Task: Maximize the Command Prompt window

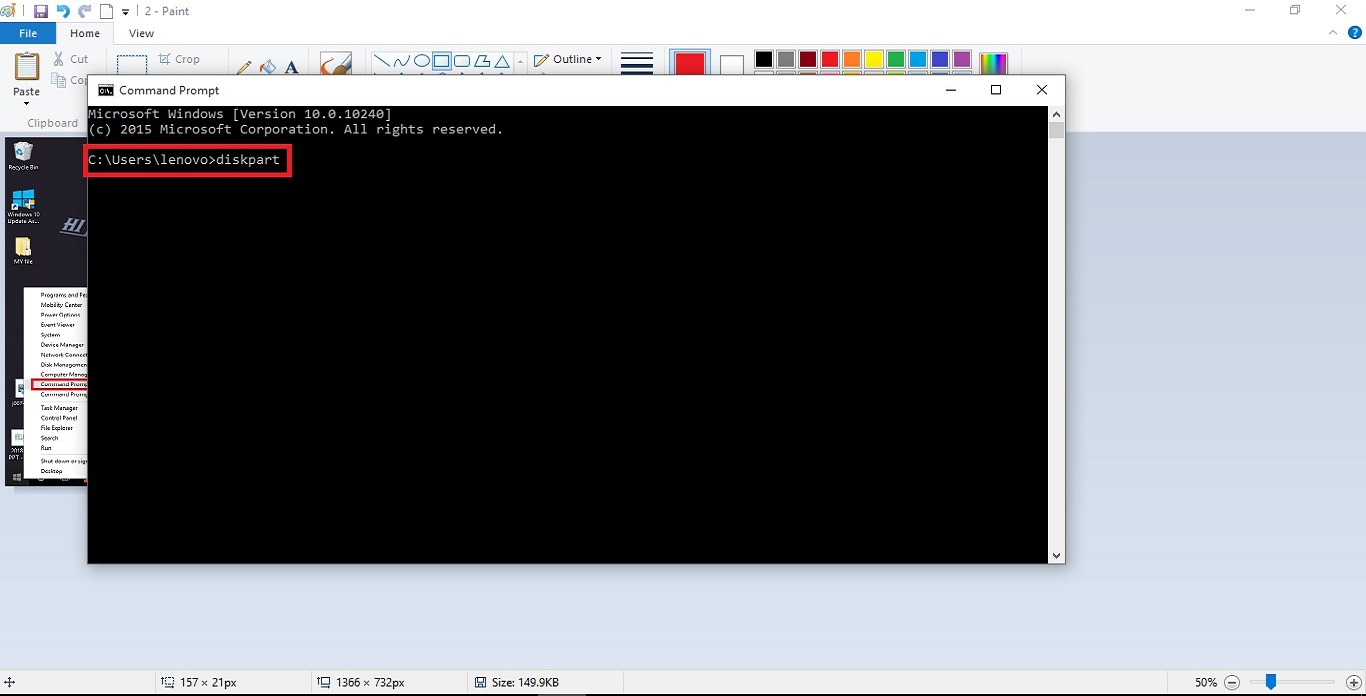Action: click(996, 90)
